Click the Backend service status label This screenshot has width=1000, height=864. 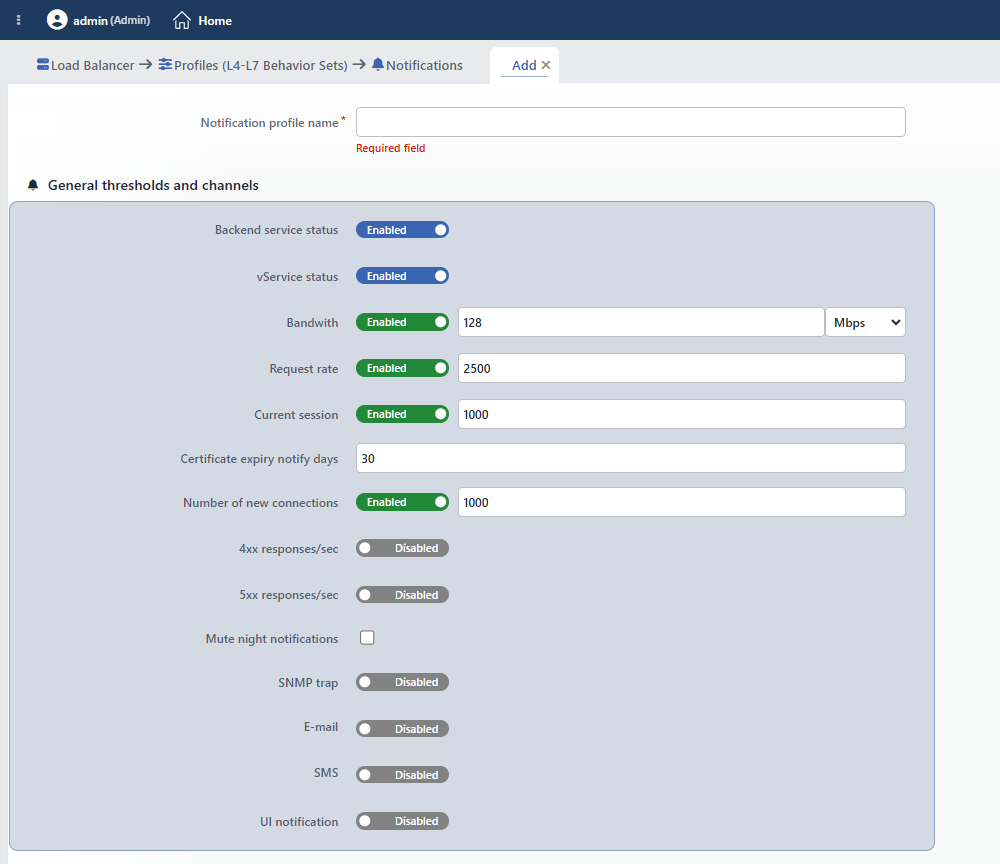tap(276, 230)
